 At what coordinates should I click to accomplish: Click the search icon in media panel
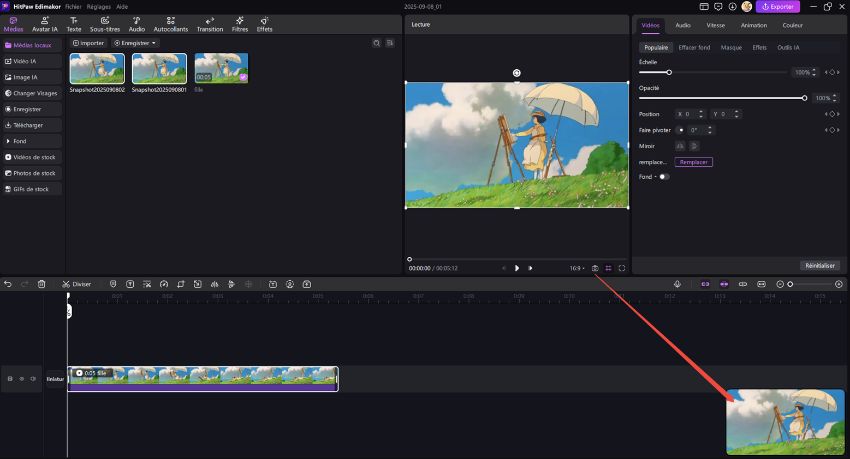[376, 43]
